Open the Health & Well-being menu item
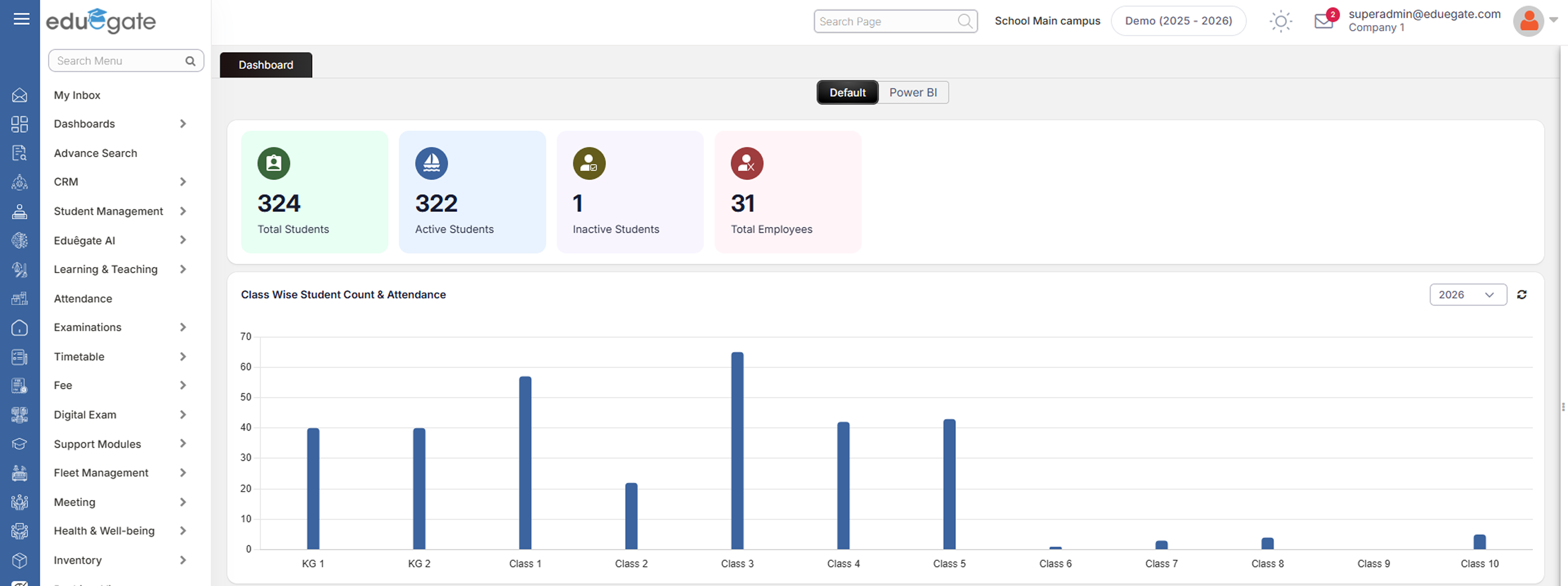 click(x=104, y=531)
